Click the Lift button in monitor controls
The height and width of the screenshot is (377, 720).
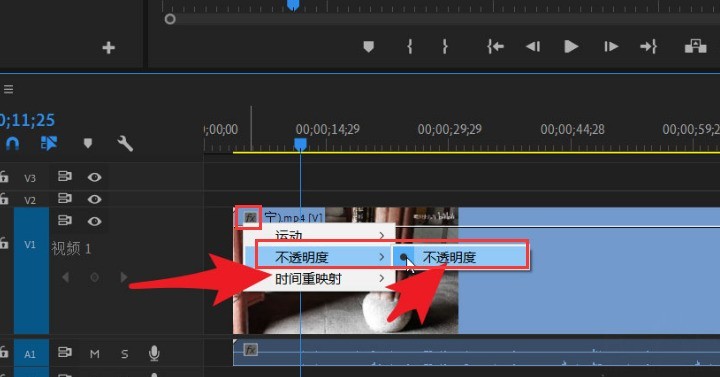coord(695,46)
